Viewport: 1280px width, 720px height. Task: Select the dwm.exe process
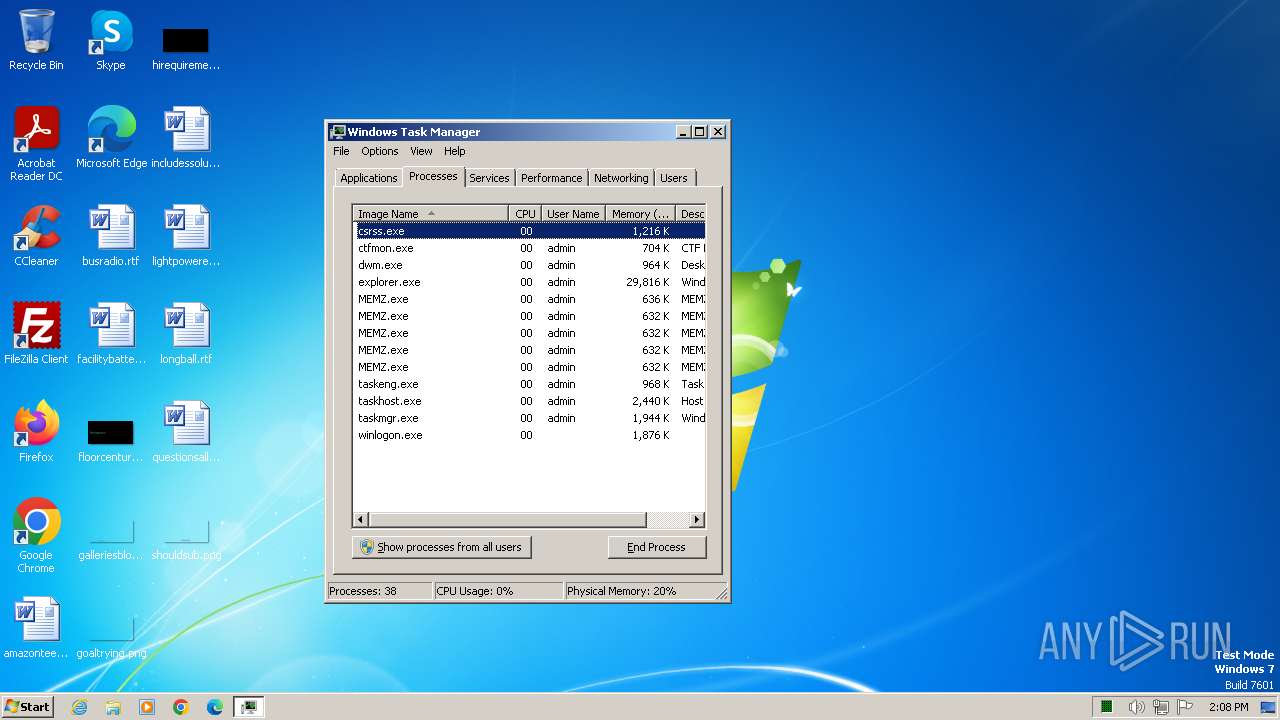[x=530, y=265]
